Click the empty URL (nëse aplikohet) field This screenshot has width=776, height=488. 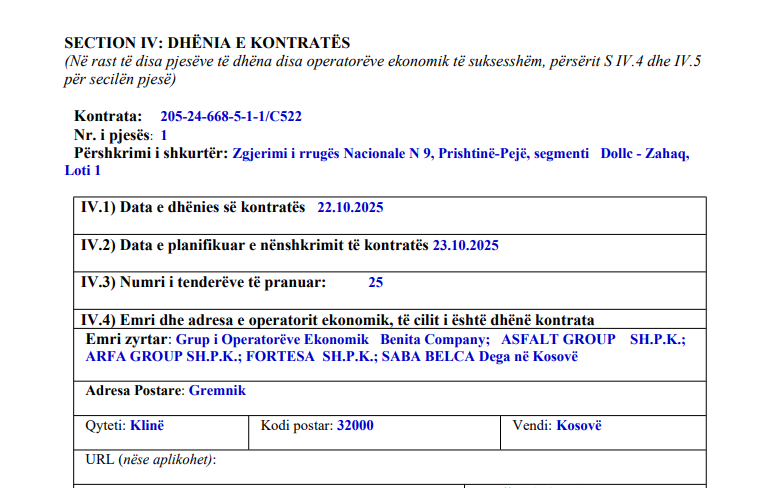(x=400, y=460)
